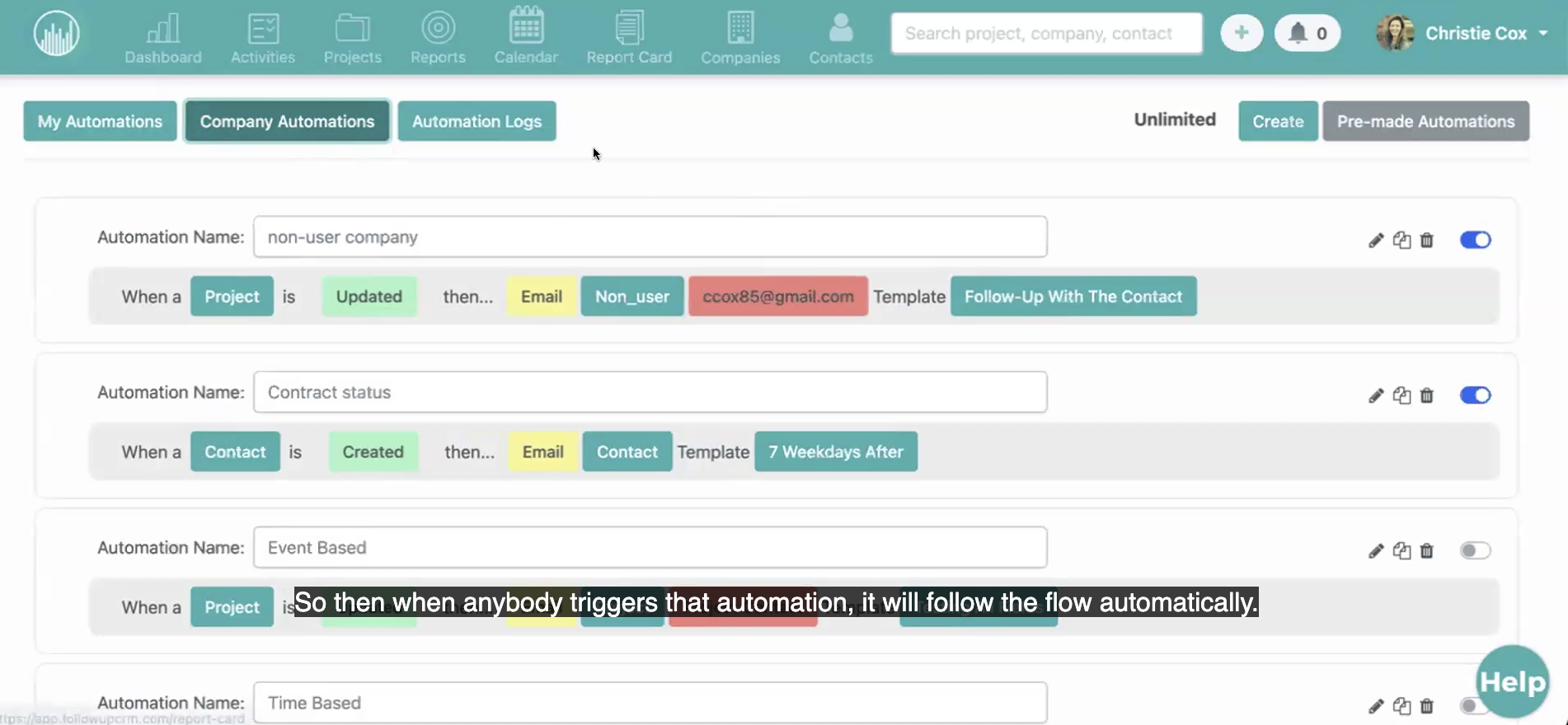Viewport: 1568px width, 725px height.
Task: Click the Time Based name field
Action: click(650, 703)
